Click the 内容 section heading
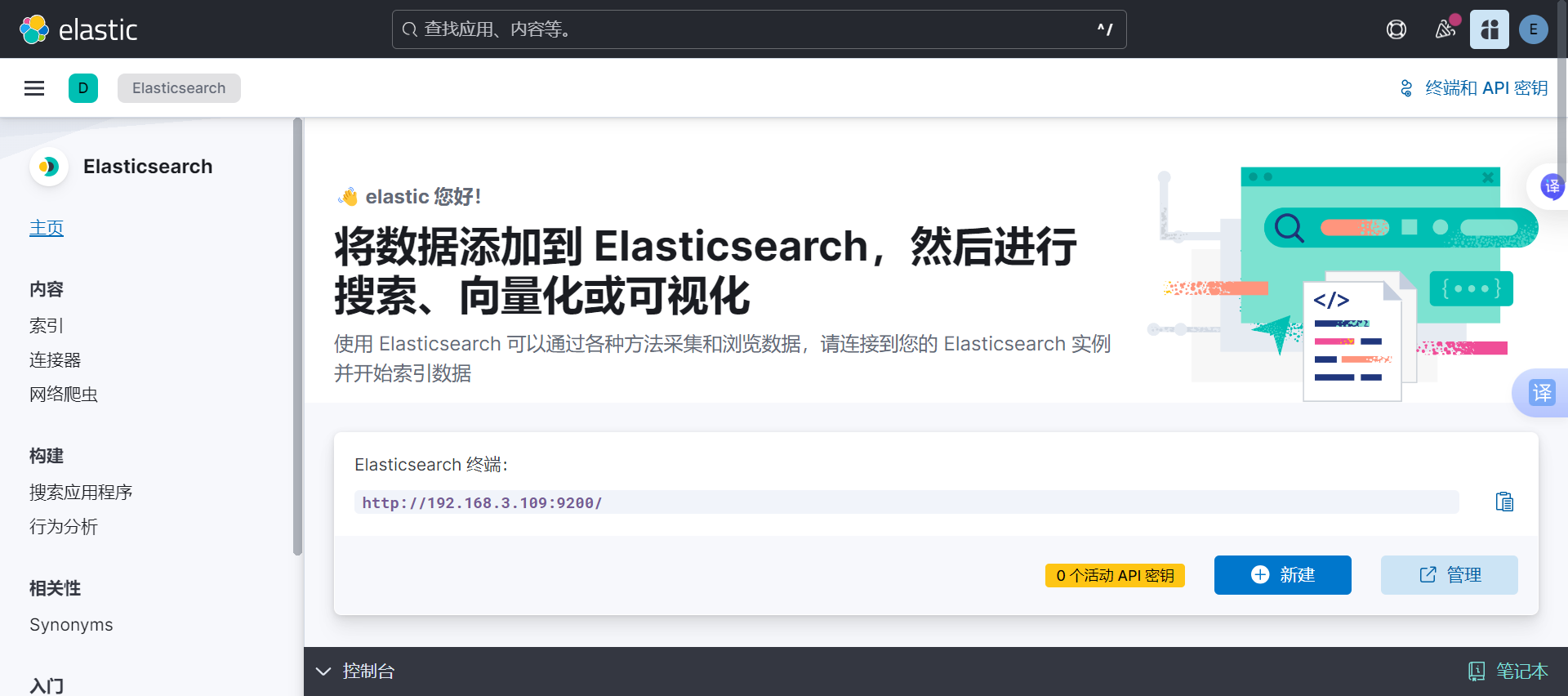 point(47,289)
